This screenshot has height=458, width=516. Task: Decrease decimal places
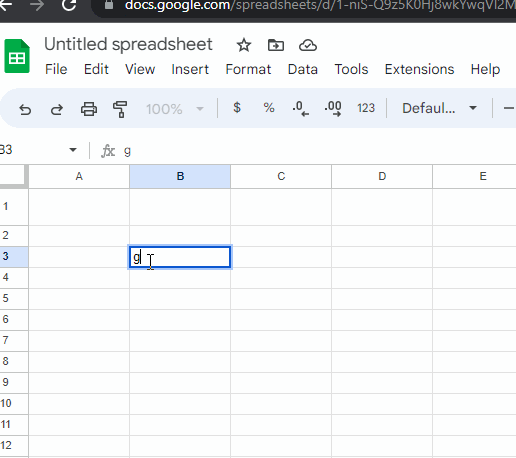(300, 109)
